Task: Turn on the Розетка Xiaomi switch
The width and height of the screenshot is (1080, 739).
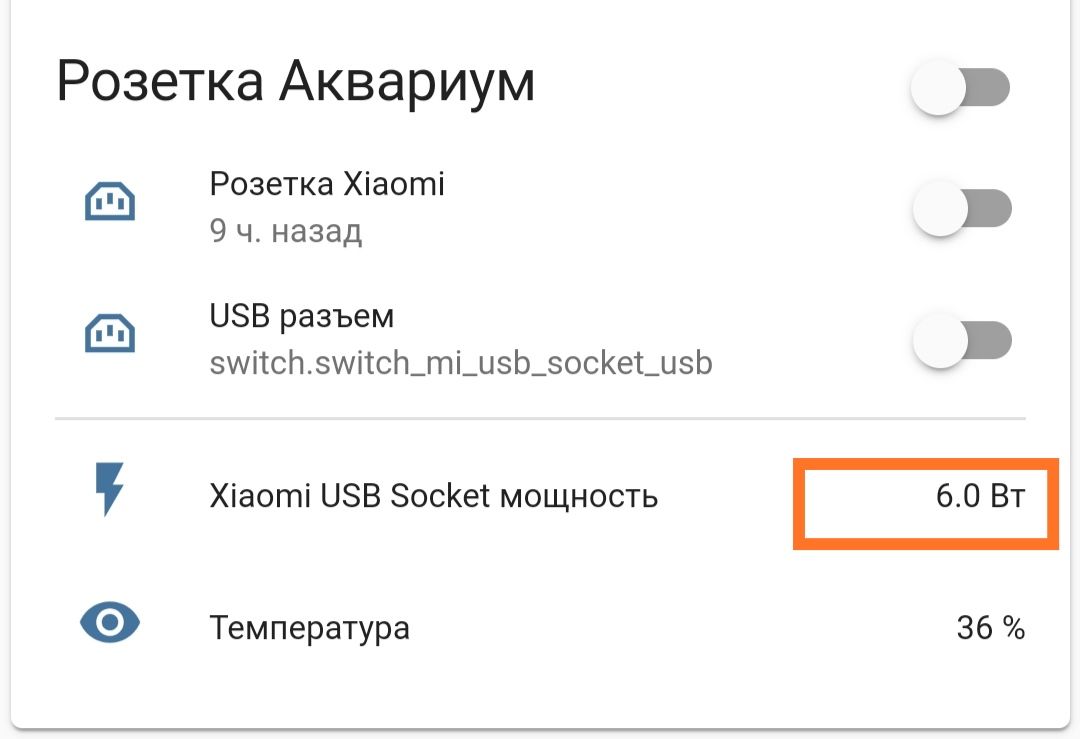Action: tap(962, 208)
